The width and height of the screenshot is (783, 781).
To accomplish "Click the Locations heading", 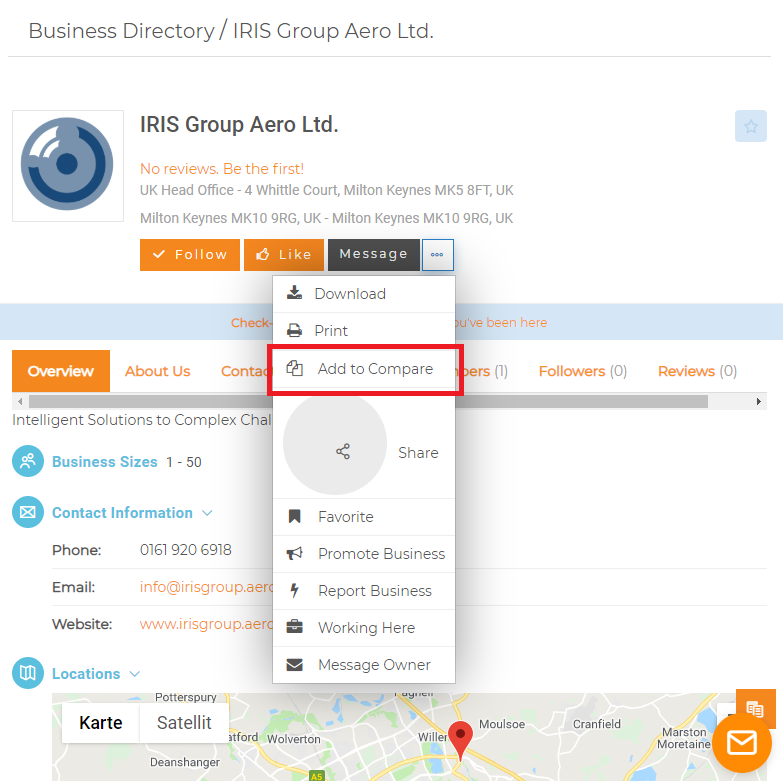I will click(x=86, y=674).
